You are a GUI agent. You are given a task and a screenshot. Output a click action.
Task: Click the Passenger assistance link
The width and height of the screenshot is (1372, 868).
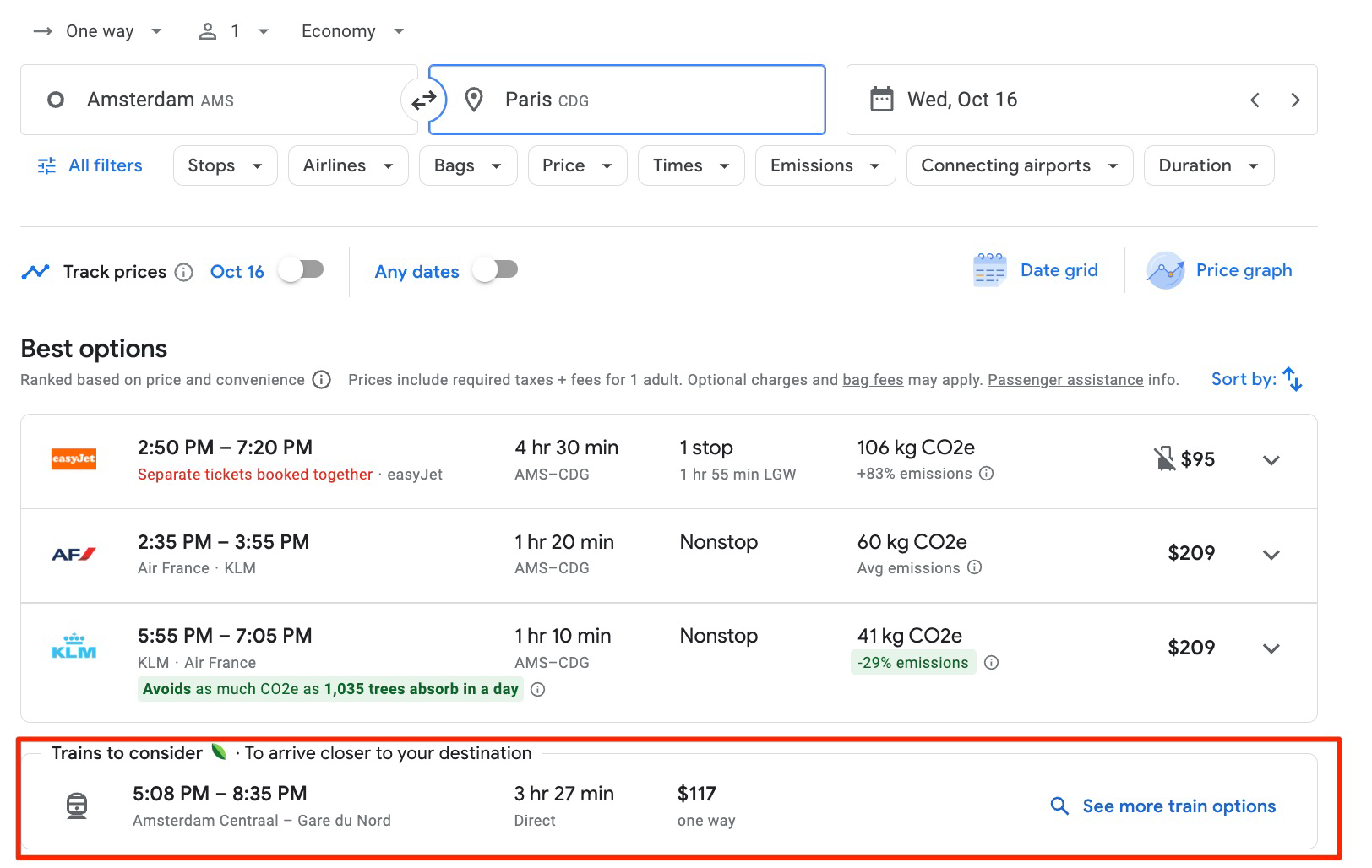pyautogui.click(x=1064, y=379)
